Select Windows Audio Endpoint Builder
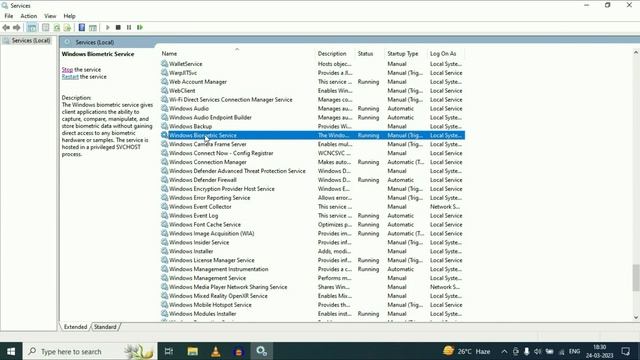The width and height of the screenshot is (640, 360). (312, 118)
